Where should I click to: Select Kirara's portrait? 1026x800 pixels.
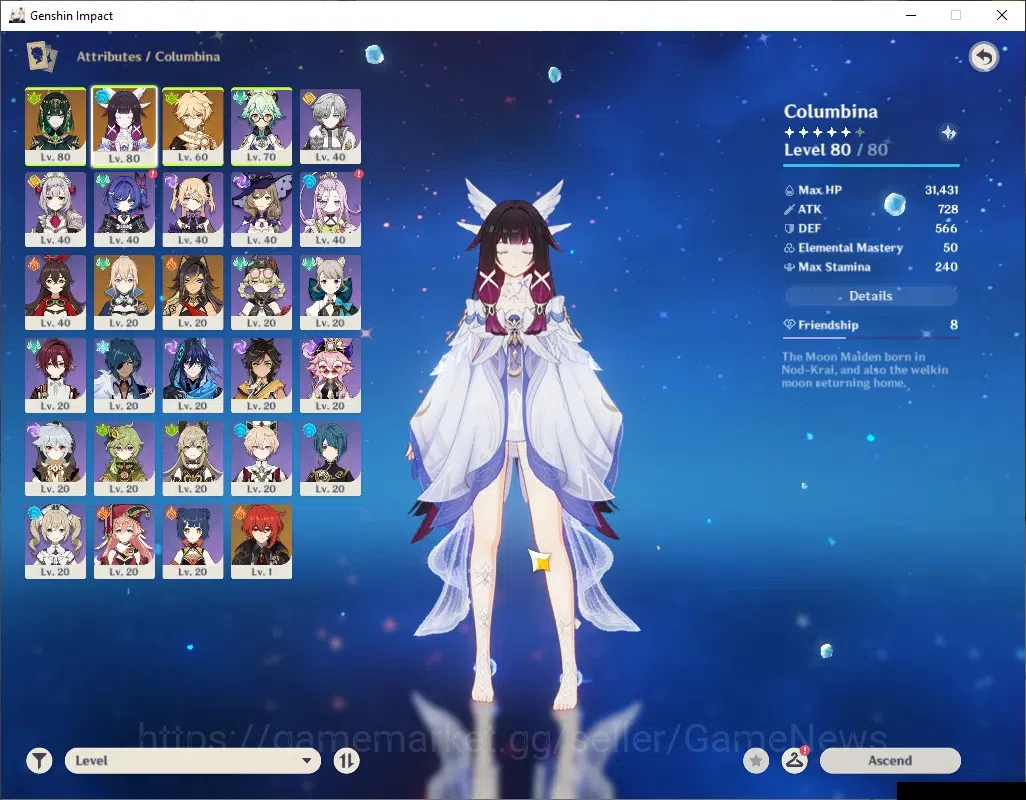[x=193, y=459]
